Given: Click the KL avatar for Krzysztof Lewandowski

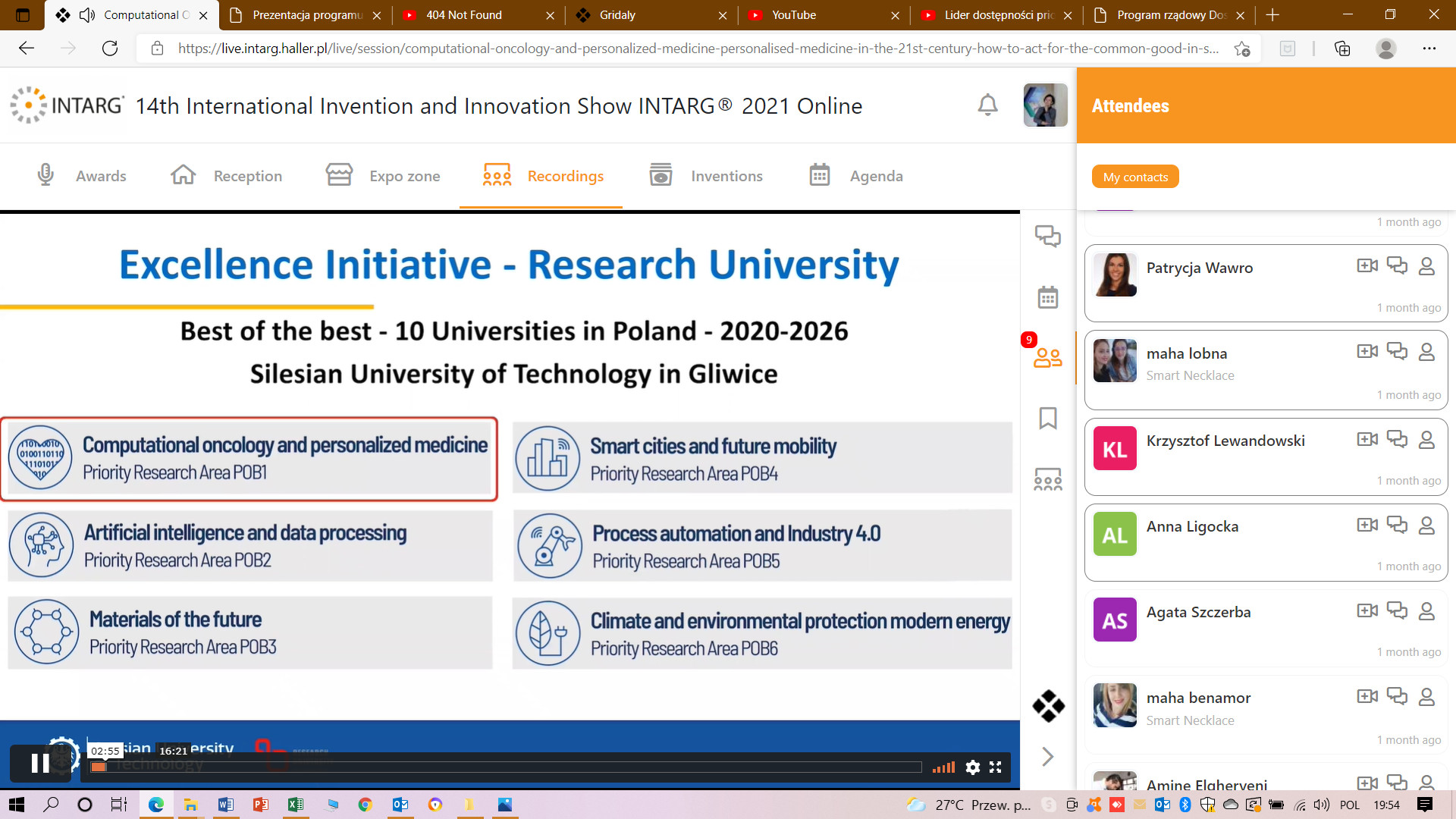Looking at the screenshot, I should coord(1115,448).
